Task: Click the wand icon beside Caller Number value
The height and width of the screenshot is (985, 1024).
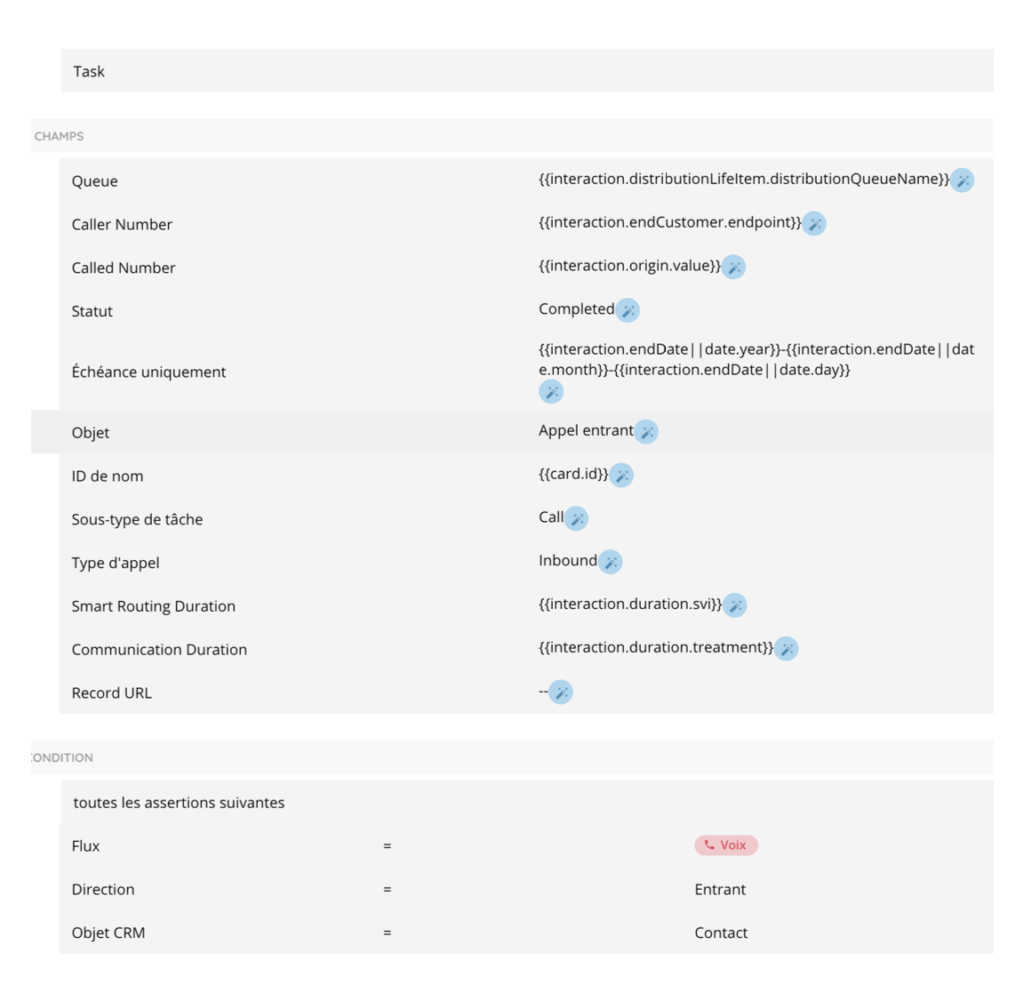Action: [x=815, y=224]
